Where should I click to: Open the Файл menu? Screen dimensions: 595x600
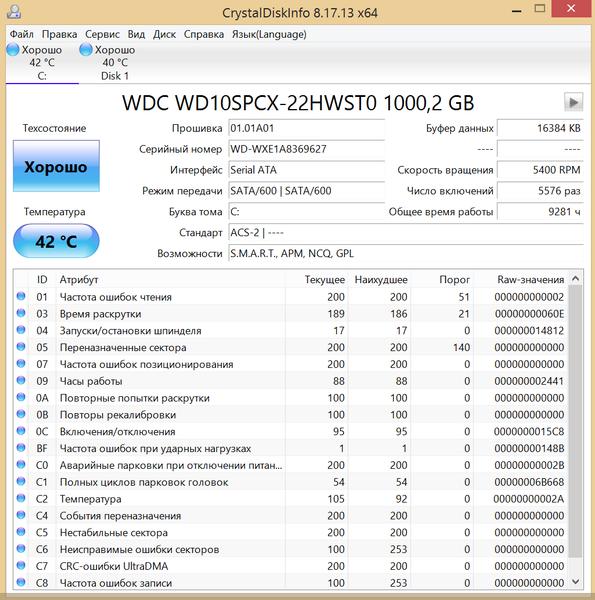[x=21, y=34]
